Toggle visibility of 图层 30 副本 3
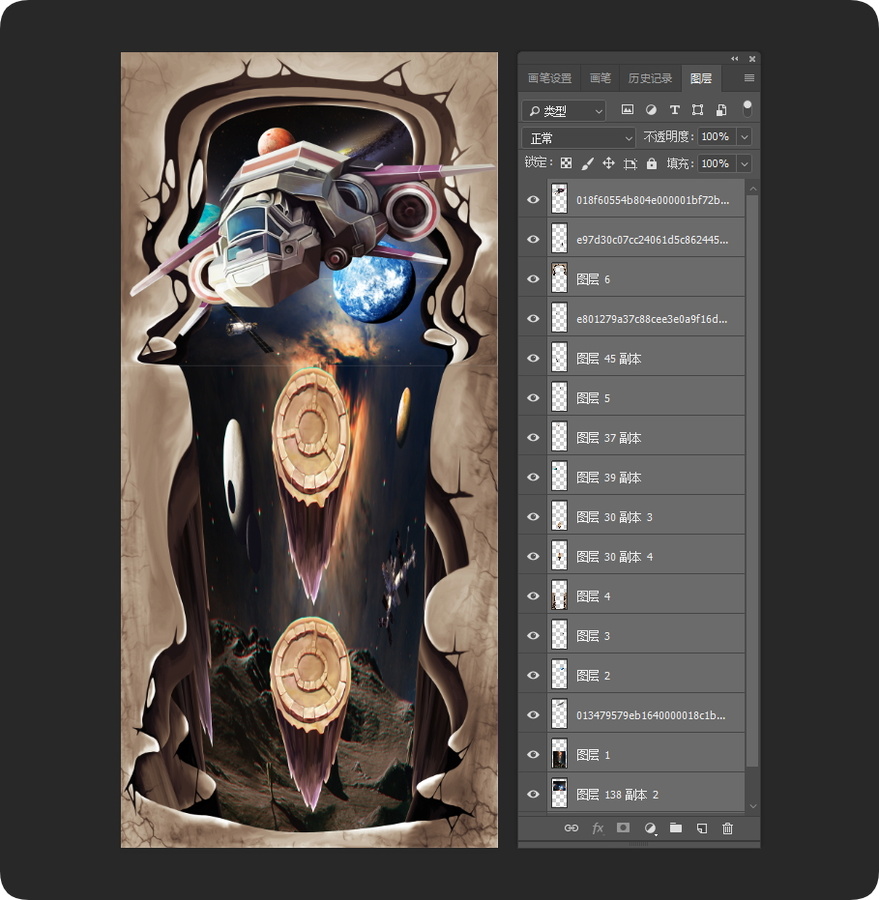Viewport: 879px width, 900px height. tap(533, 517)
